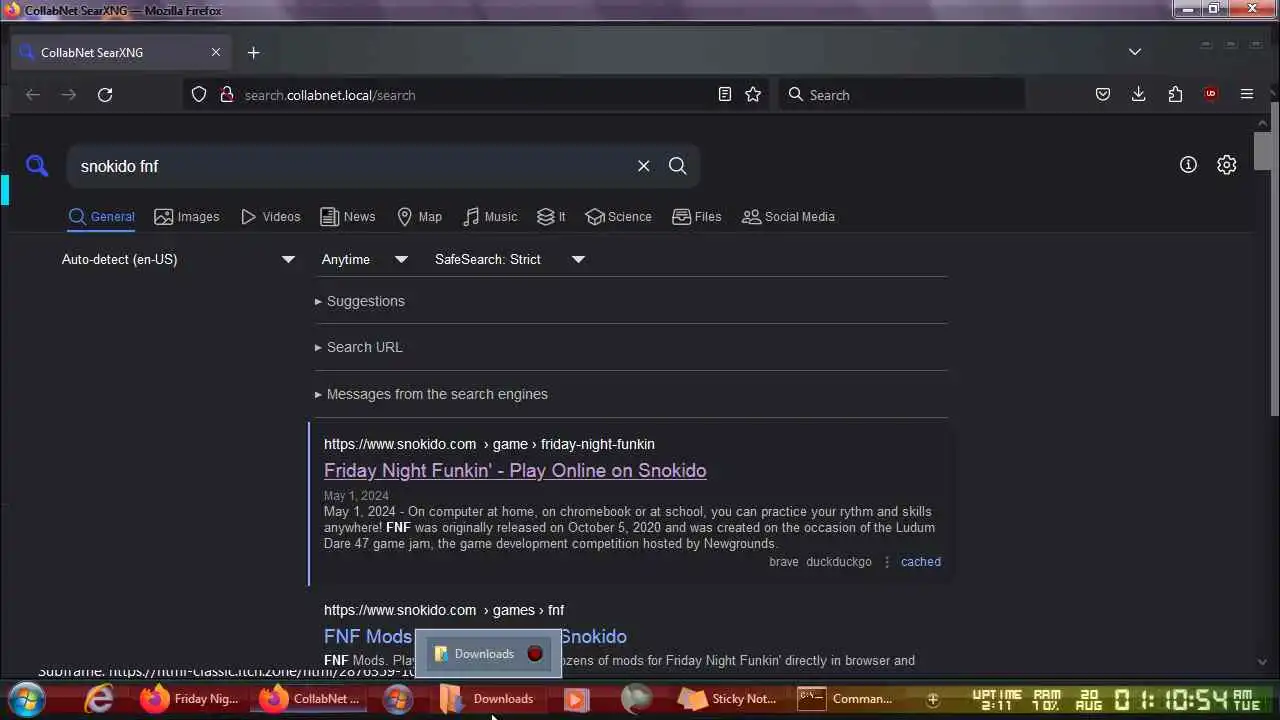
Task: Expand Messages from the search engines
Action: (x=431, y=394)
